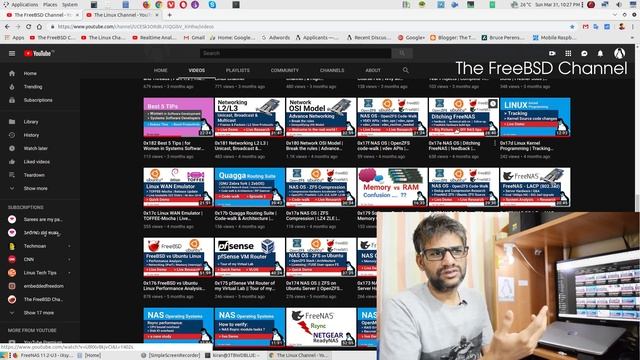Open the pfSense VM Router thumbnail
This screenshot has height=360, width=640.
pos(250,257)
